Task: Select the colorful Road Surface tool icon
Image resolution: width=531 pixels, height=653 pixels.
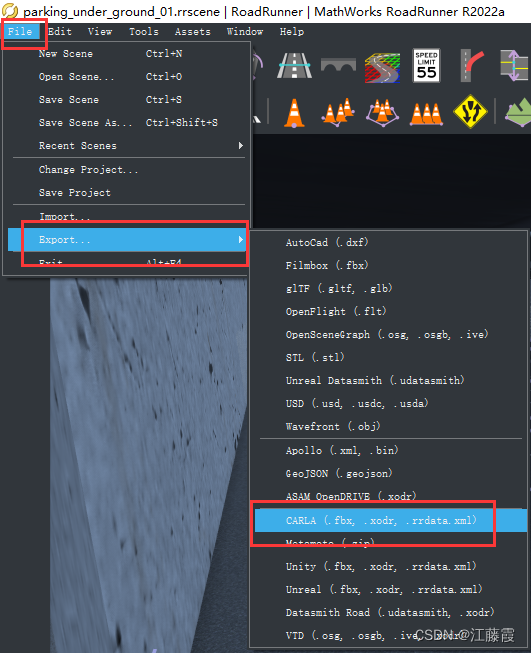Action: 382,67
